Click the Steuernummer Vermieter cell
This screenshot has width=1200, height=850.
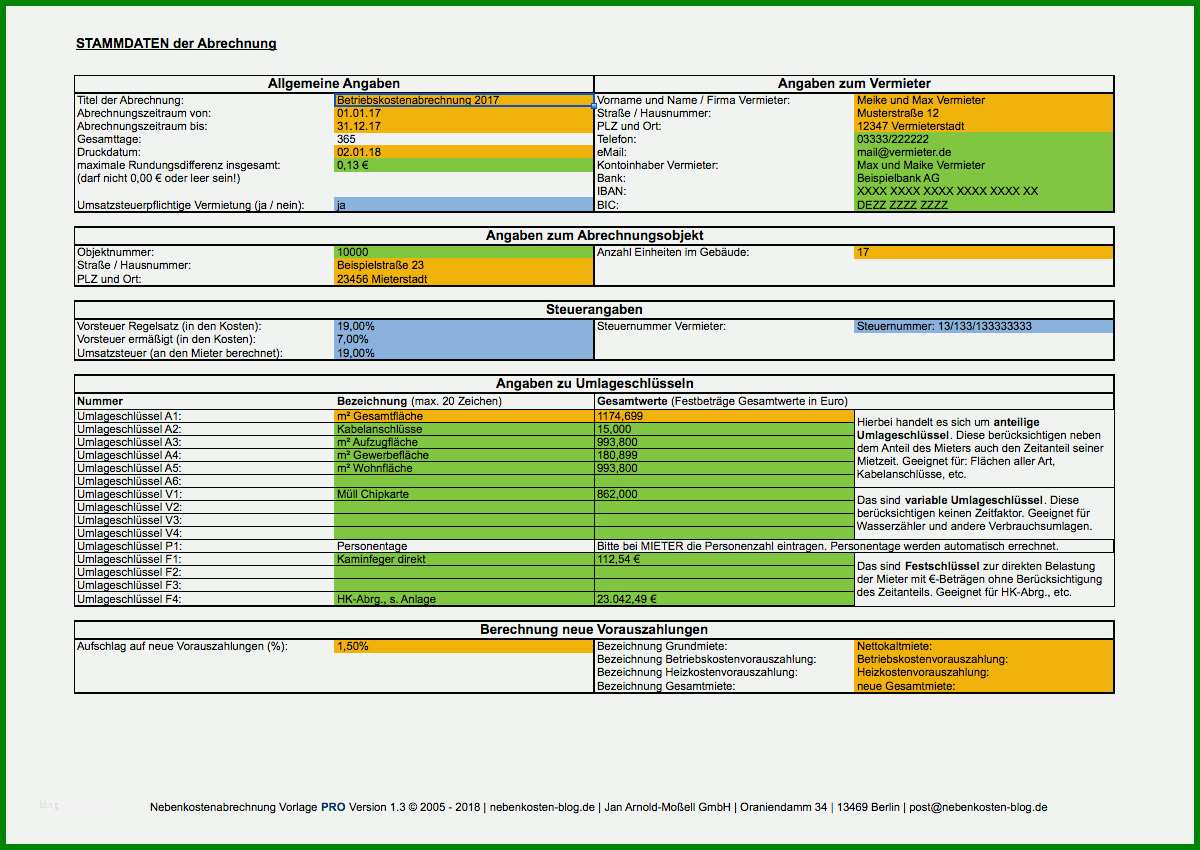click(x=984, y=327)
